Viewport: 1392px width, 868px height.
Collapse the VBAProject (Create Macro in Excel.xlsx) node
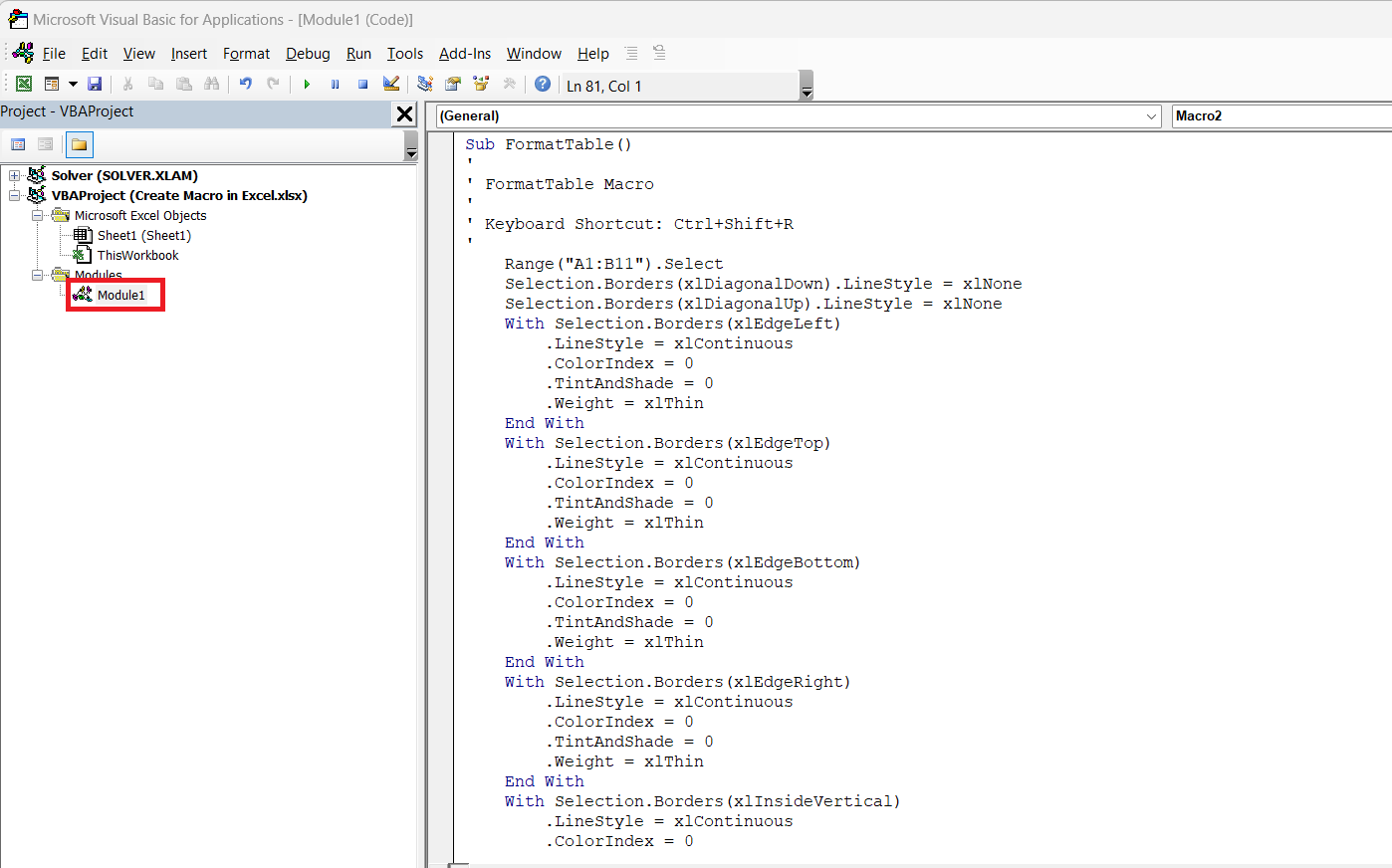15,195
